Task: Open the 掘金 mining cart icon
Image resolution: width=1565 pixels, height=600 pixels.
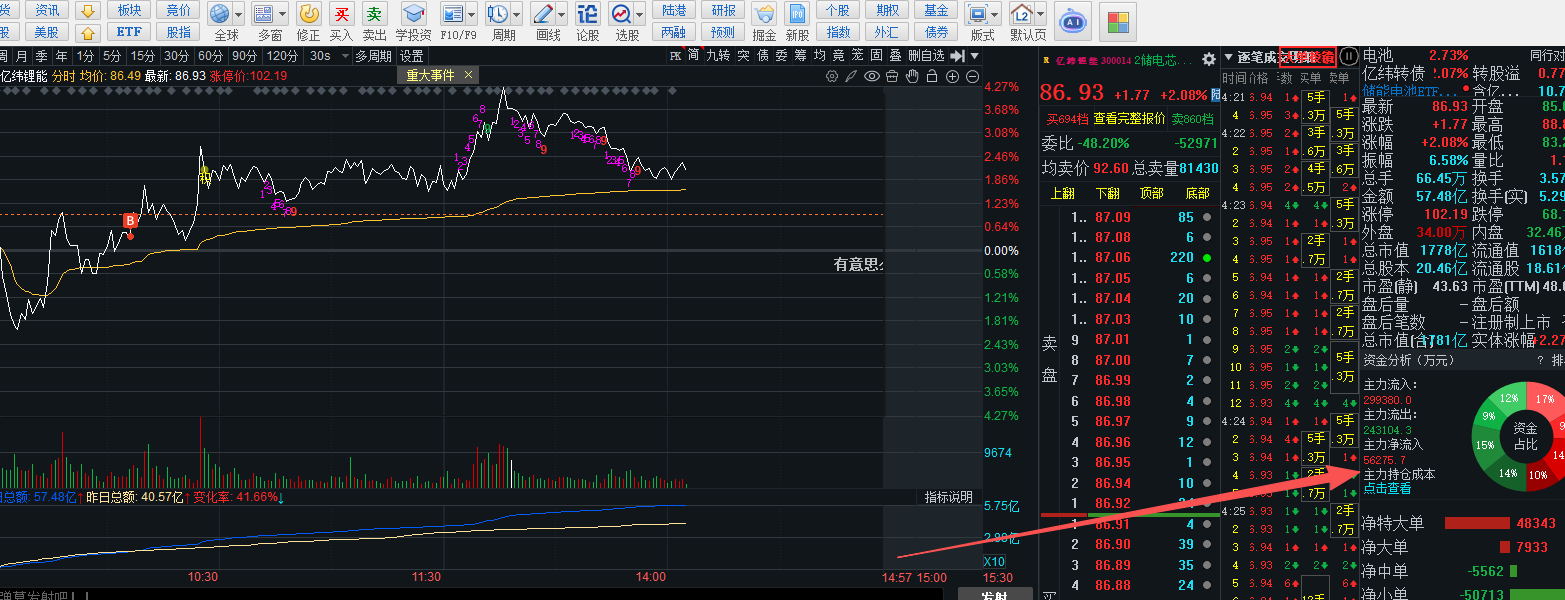Action: coord(764,14)
